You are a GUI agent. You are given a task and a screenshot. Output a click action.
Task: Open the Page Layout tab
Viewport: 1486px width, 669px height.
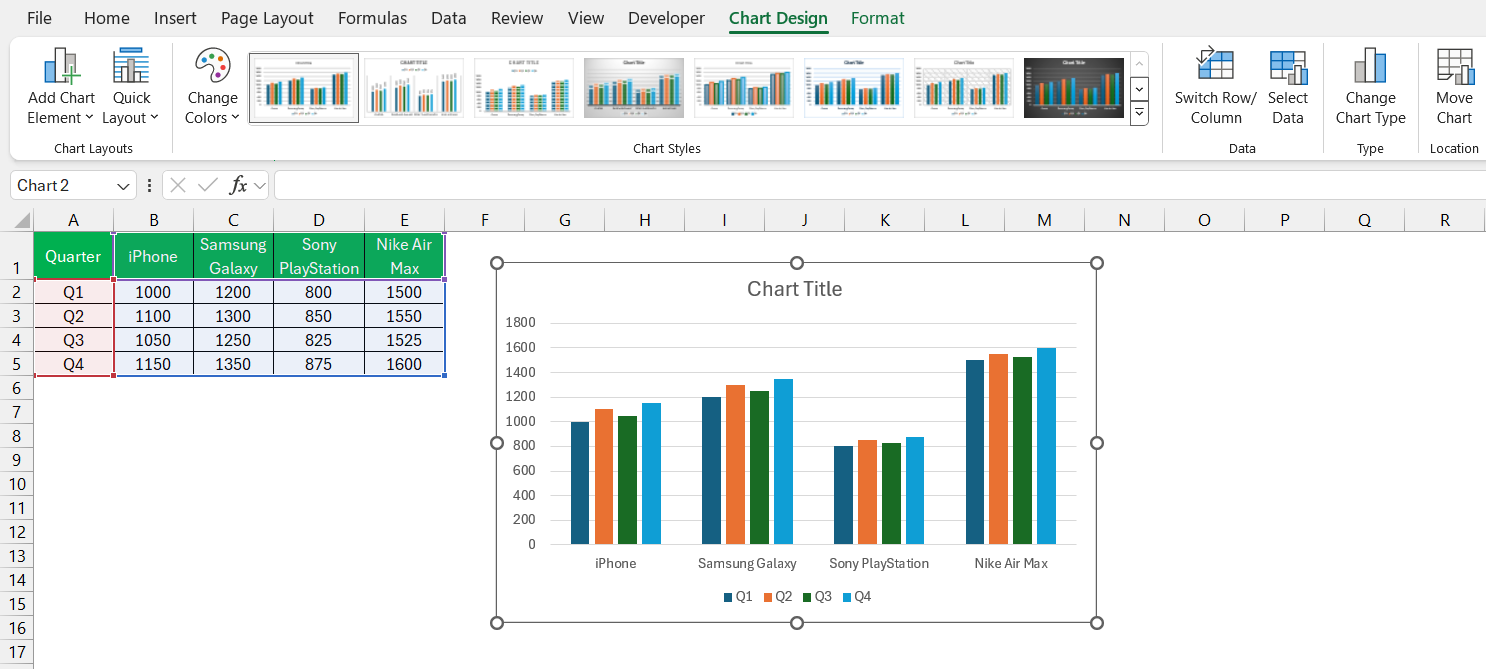(267, 18)
